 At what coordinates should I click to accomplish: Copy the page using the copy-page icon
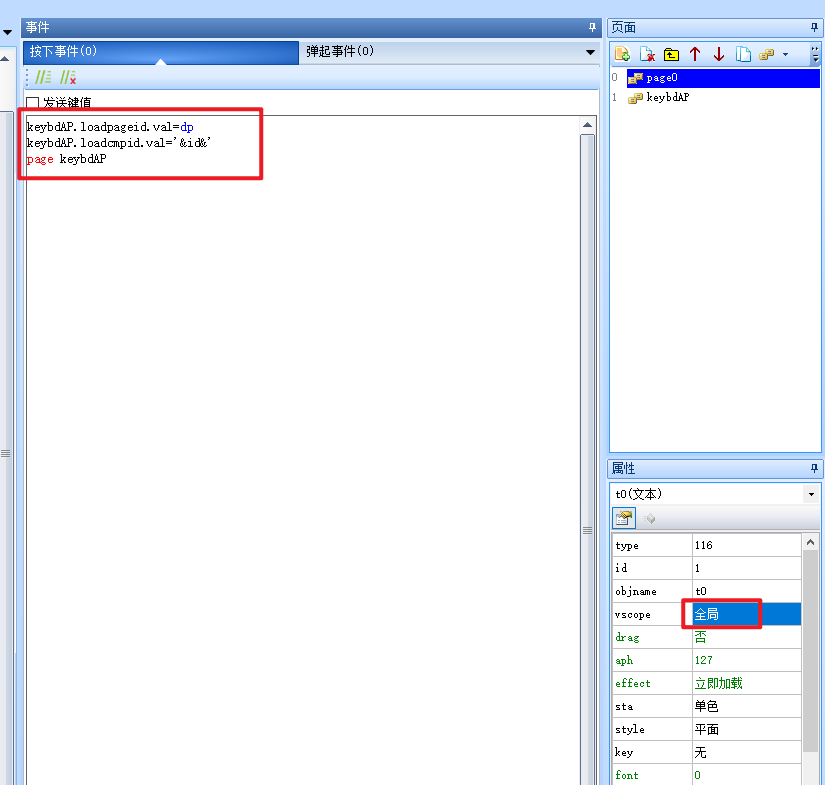pos(743,54)
